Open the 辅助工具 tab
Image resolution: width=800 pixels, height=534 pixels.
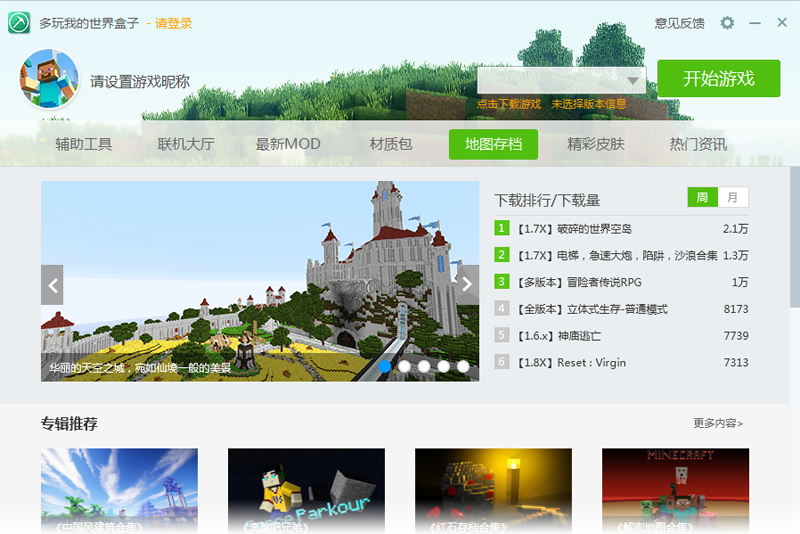point(84,144)
